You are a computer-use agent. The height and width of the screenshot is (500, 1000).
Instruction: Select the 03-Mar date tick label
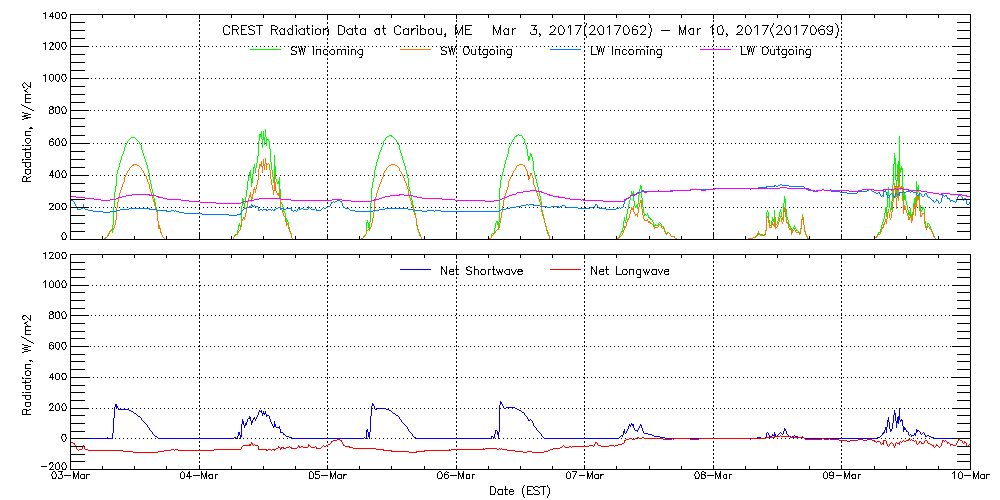click(x=72, y=477)
